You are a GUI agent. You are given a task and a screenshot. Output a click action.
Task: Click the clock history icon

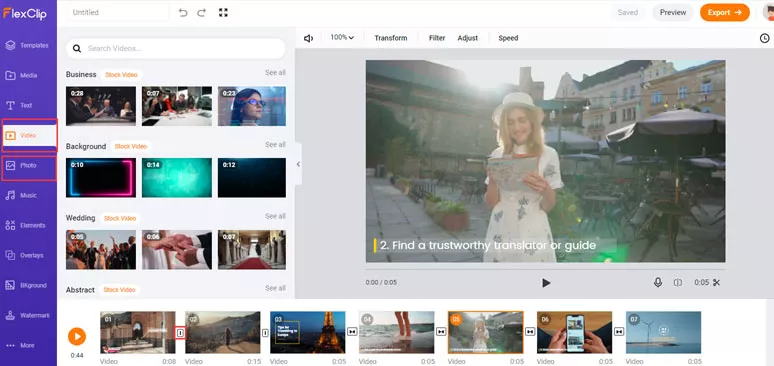[765, 38]
